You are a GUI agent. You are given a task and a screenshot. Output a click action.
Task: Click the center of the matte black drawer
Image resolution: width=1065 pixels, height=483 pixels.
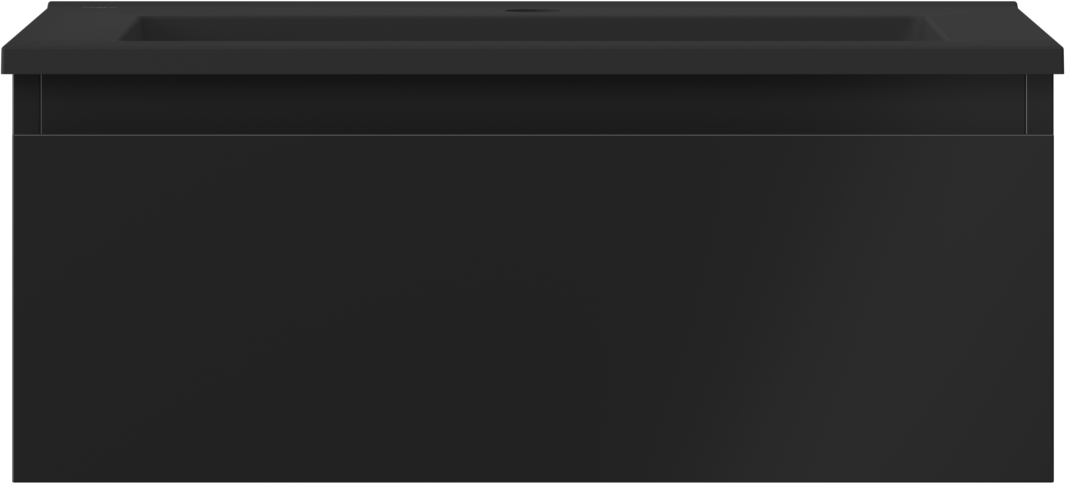pos(533,308)
